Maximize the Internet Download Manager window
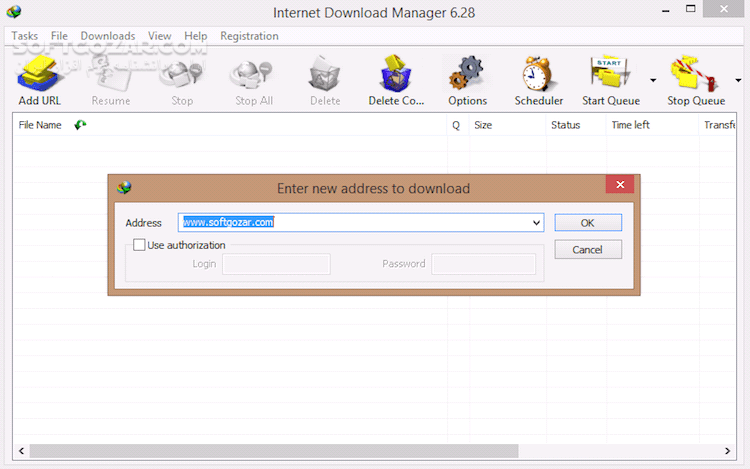Screen dimensions: 750x469 [690, 9]
